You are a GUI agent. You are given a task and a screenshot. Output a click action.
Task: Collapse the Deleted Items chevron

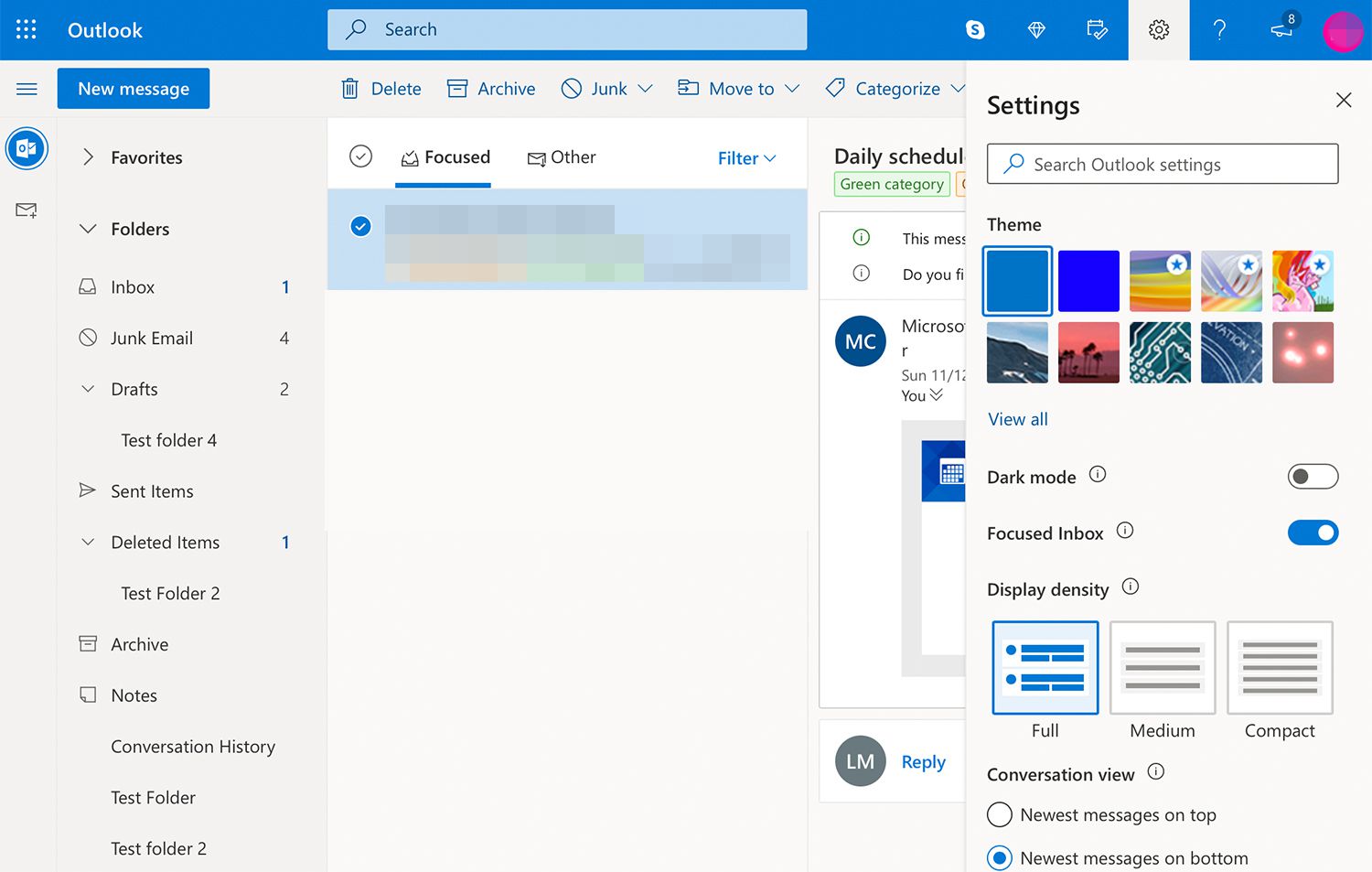(88, 542)
